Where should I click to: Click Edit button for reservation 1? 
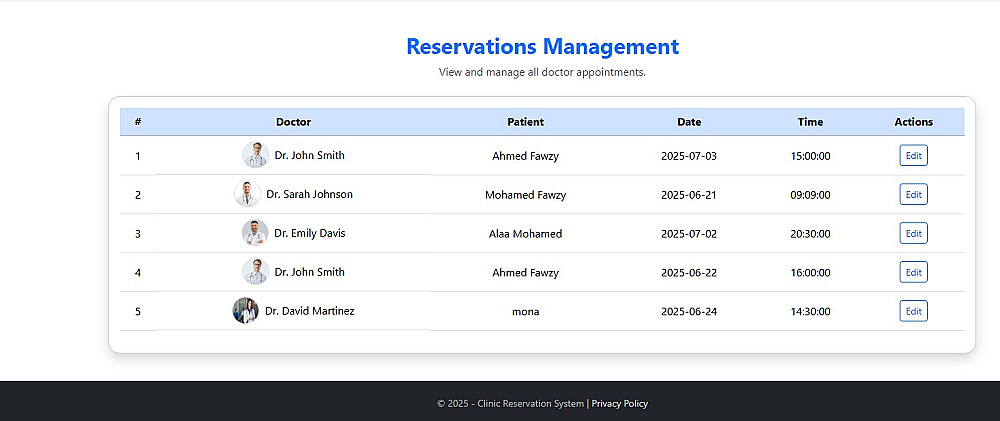[x=913, y=156]
